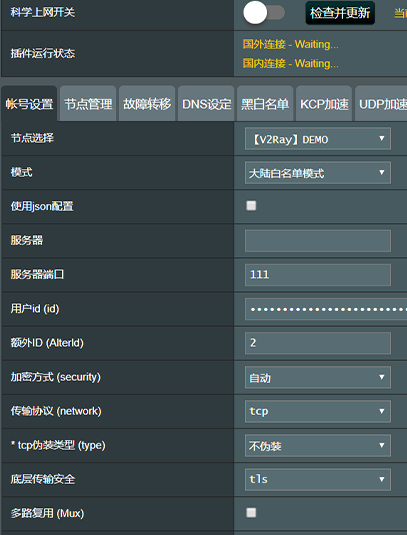Open the 节点管理 tab
Image resolution: width=407 pixels, height=535 pixels.
(x=88, y=104)
